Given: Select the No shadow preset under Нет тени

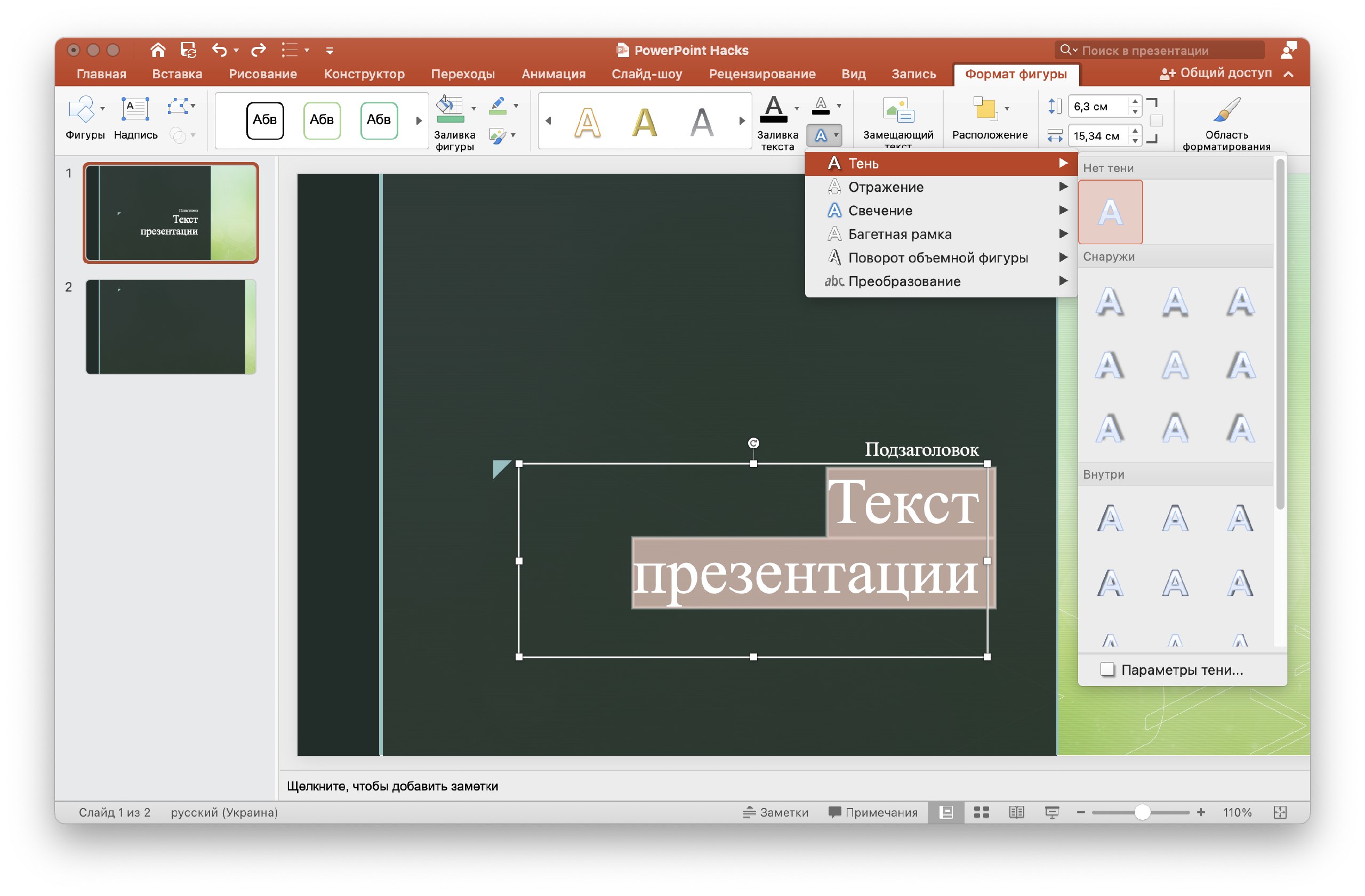Looking at the screenshot, I should [1110, 212].
